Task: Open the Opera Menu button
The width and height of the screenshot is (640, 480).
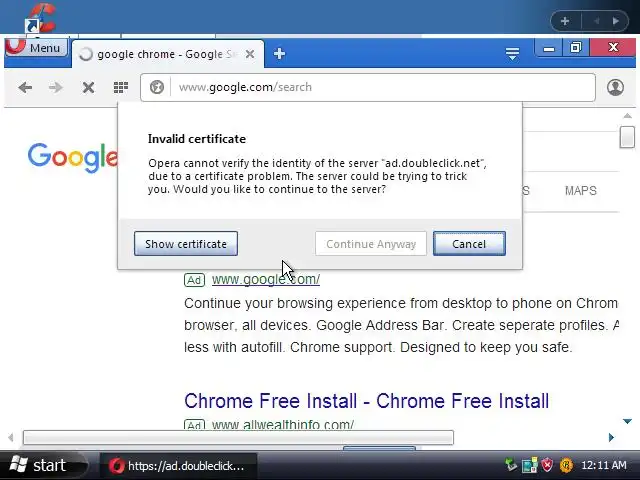Action: 36,47
